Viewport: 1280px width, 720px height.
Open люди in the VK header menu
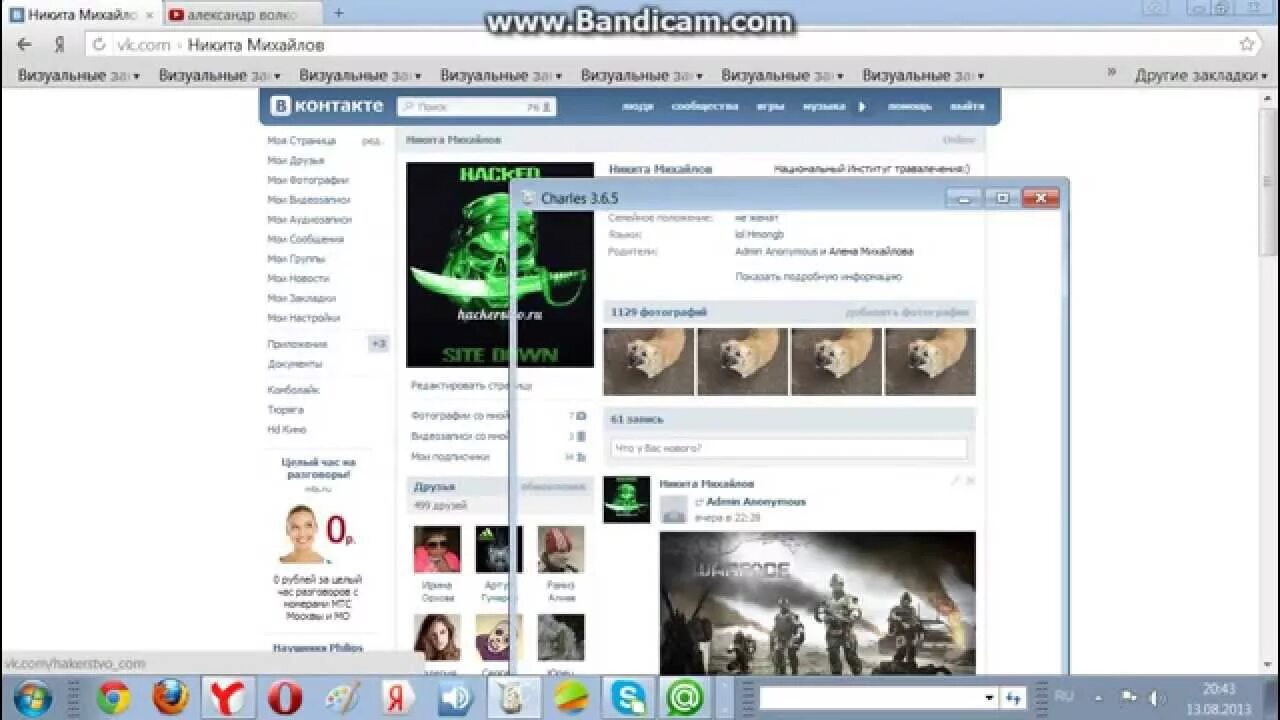pyautogui.click(x=638, y=106)
